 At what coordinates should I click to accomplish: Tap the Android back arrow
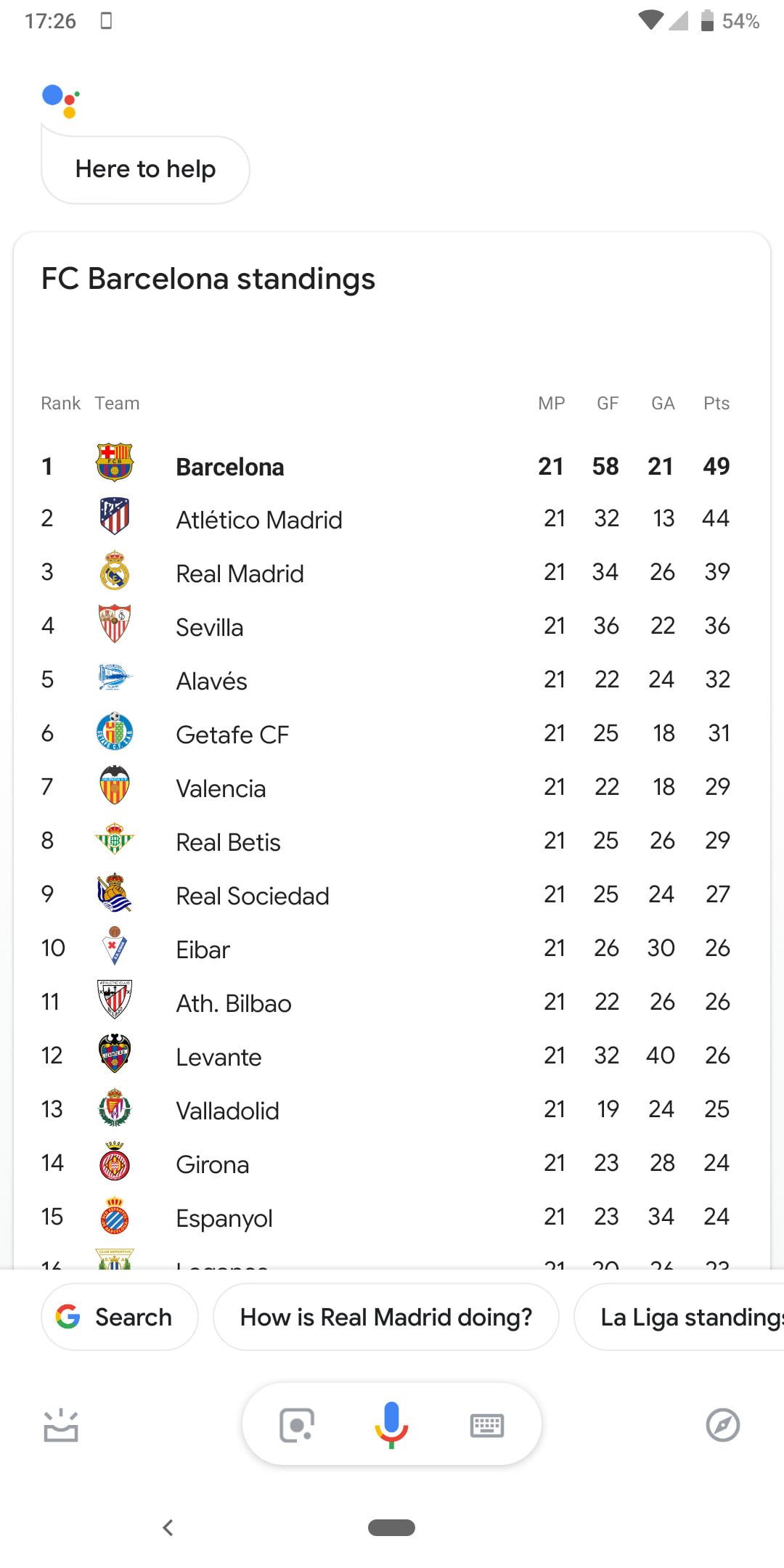coord(168,1527)
